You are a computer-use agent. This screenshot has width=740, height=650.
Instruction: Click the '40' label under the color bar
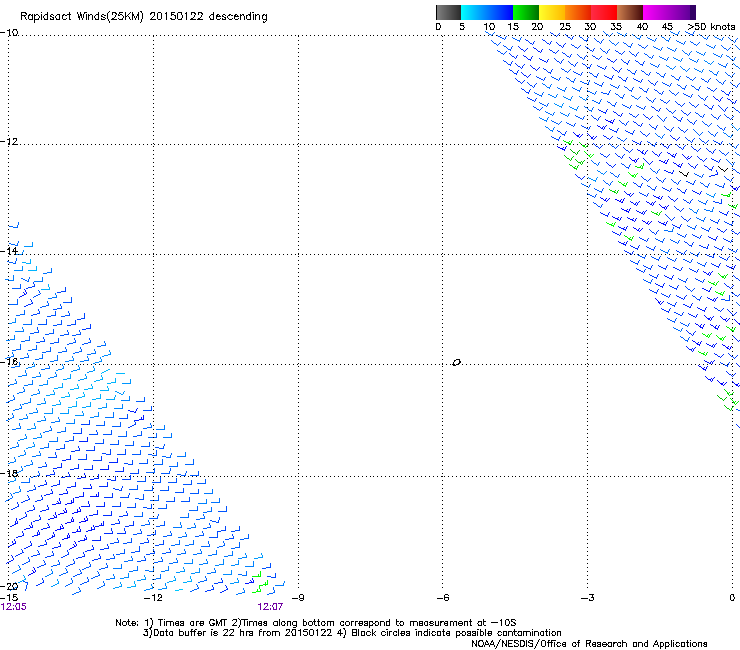[x=642, y=27]
